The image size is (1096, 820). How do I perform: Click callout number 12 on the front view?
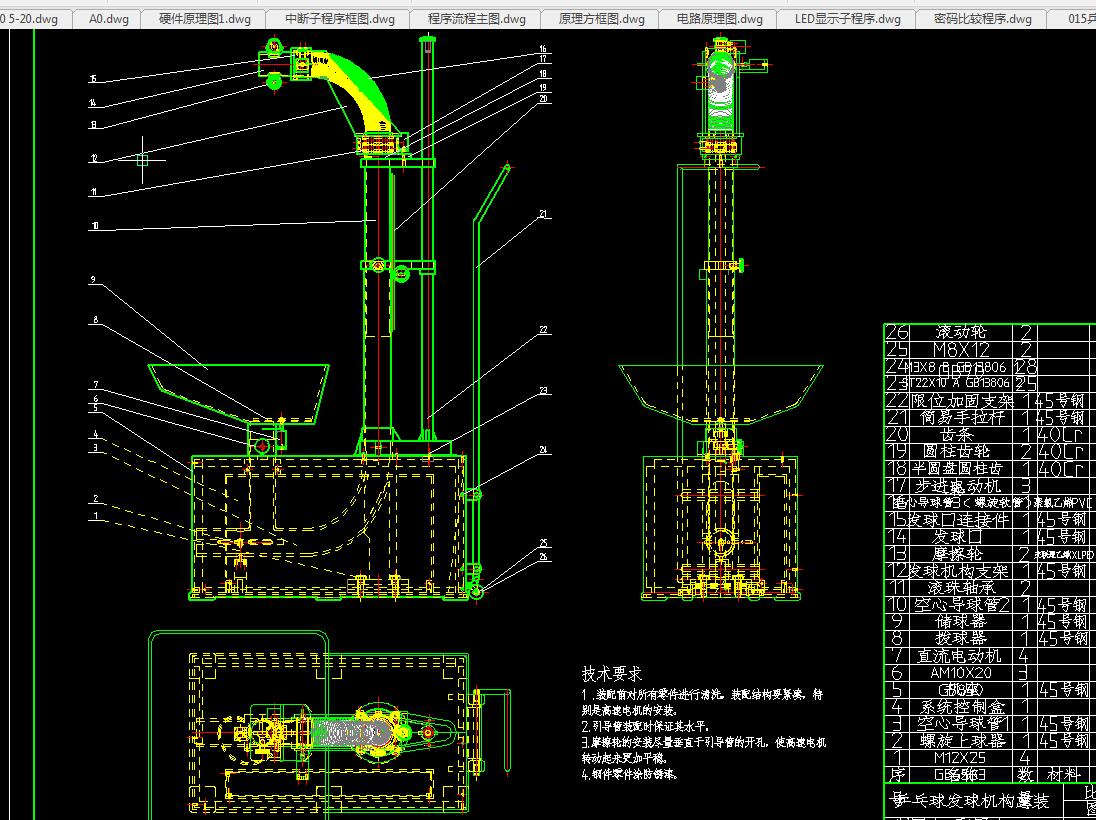[94, 159]
